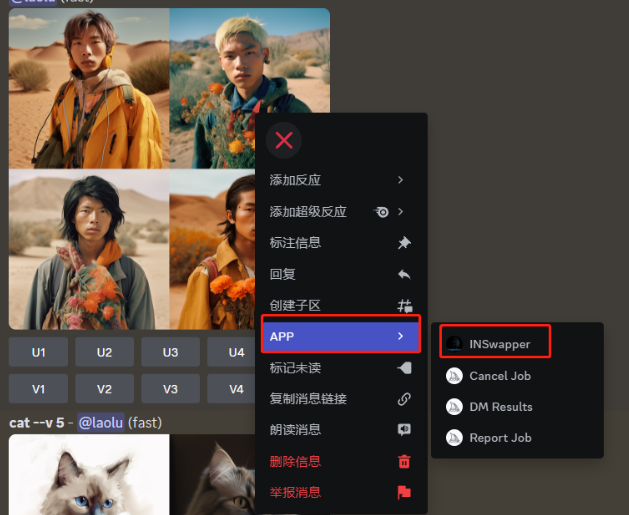Click the thread hash icon beside 创建子区

tap(404, 306)
